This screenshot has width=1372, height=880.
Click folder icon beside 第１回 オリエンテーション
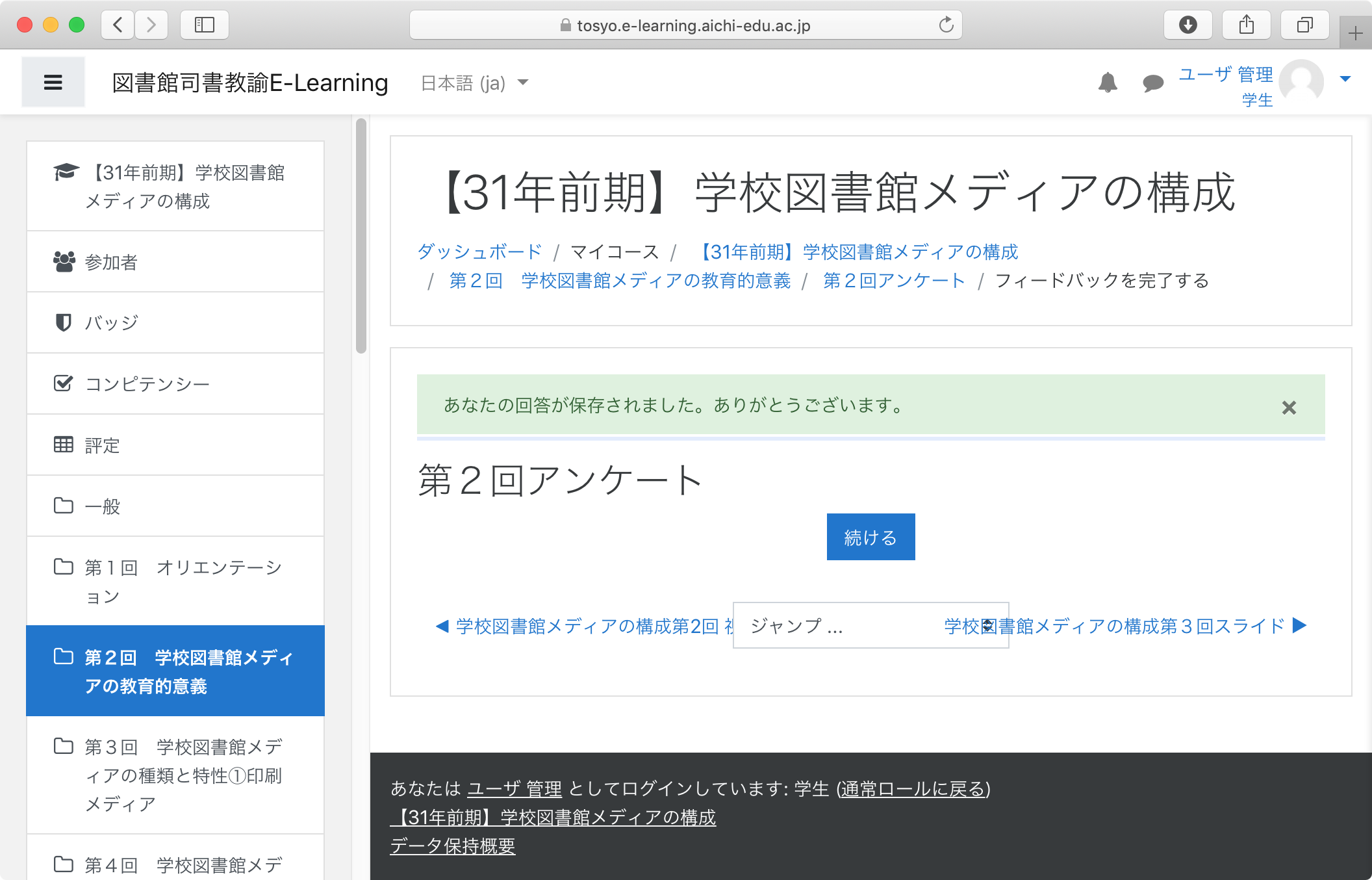tap(63, 566)
